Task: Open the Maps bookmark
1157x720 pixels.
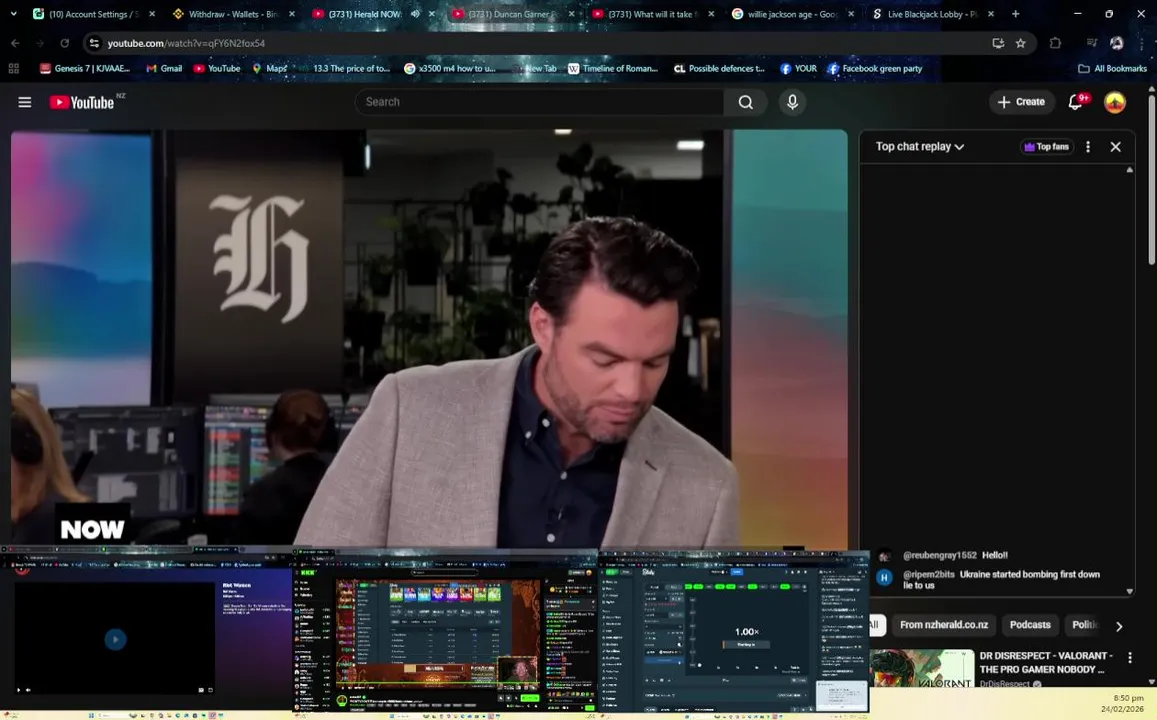Action: (269, 69)
